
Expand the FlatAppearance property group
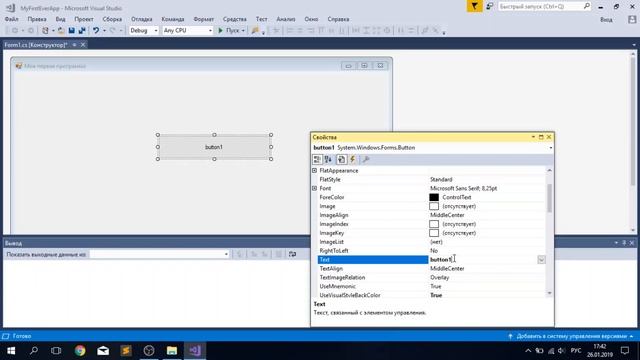315,171
